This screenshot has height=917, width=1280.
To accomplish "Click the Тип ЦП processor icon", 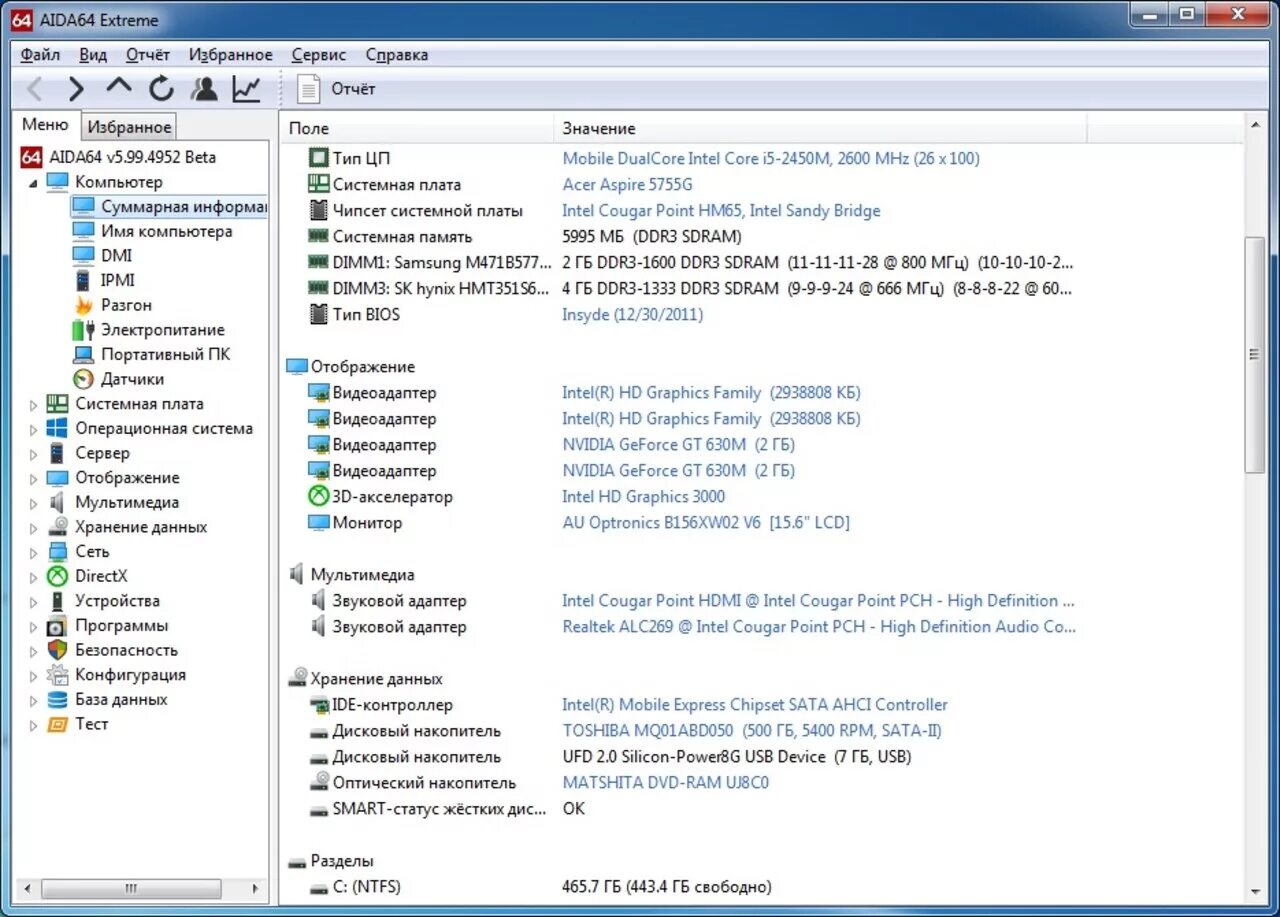I will pos(318,158).
